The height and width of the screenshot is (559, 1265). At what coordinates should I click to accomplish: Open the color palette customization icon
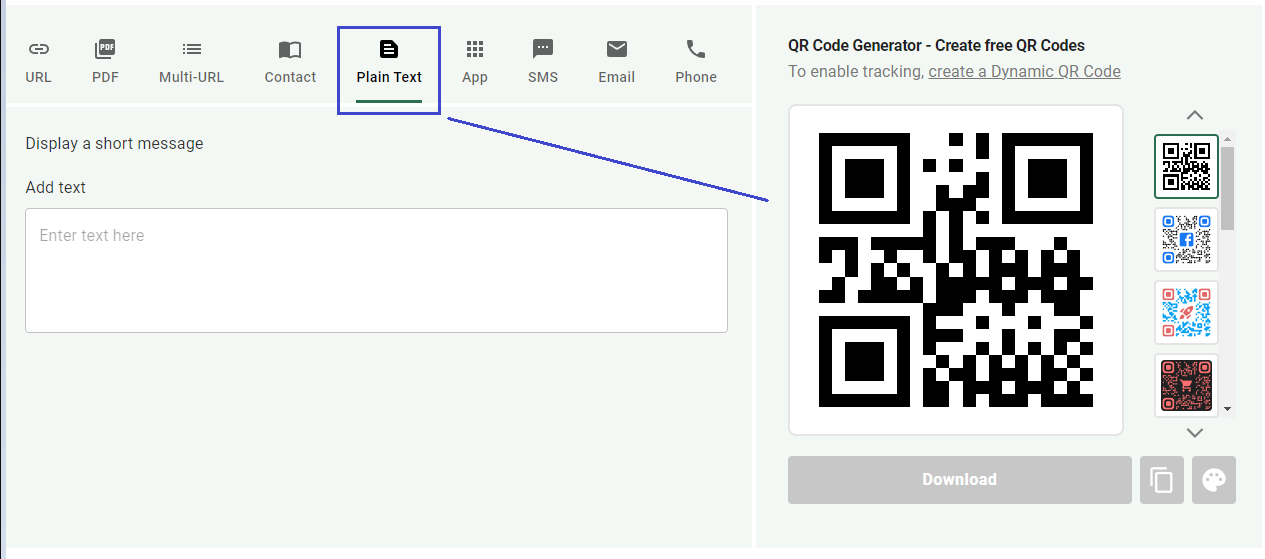(1214, 480)
